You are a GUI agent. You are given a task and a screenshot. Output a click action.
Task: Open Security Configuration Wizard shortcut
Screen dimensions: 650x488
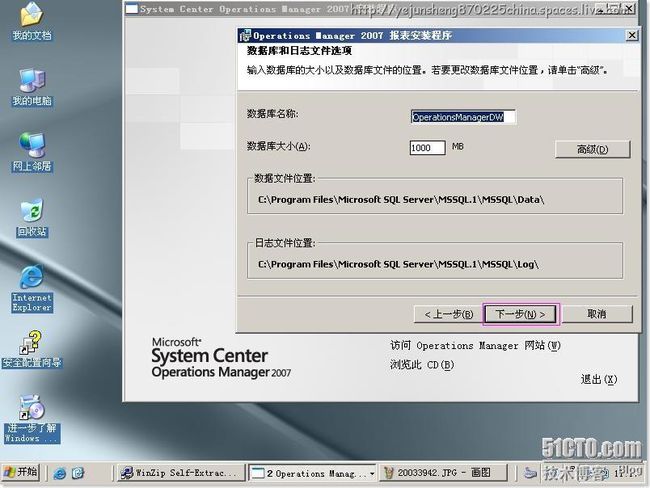(32, 349)
